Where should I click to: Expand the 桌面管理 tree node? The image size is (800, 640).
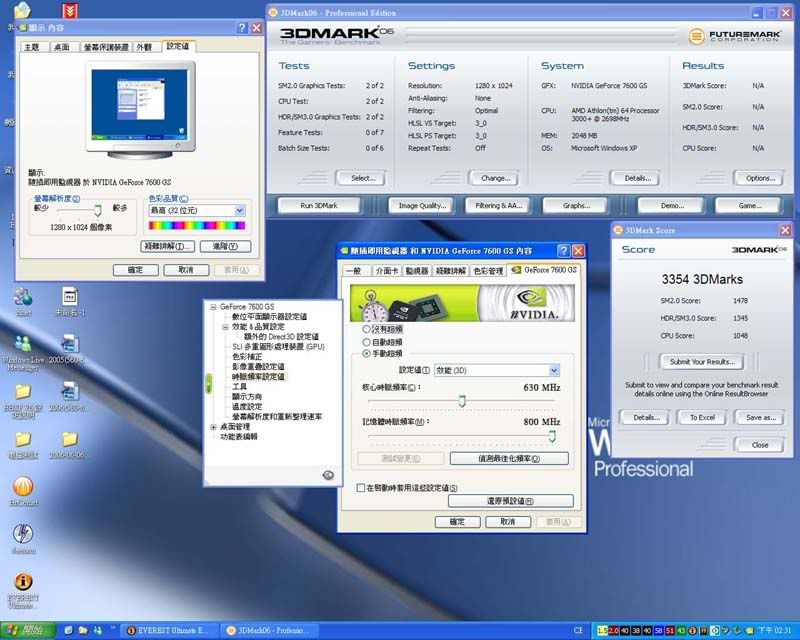(213, 427)
